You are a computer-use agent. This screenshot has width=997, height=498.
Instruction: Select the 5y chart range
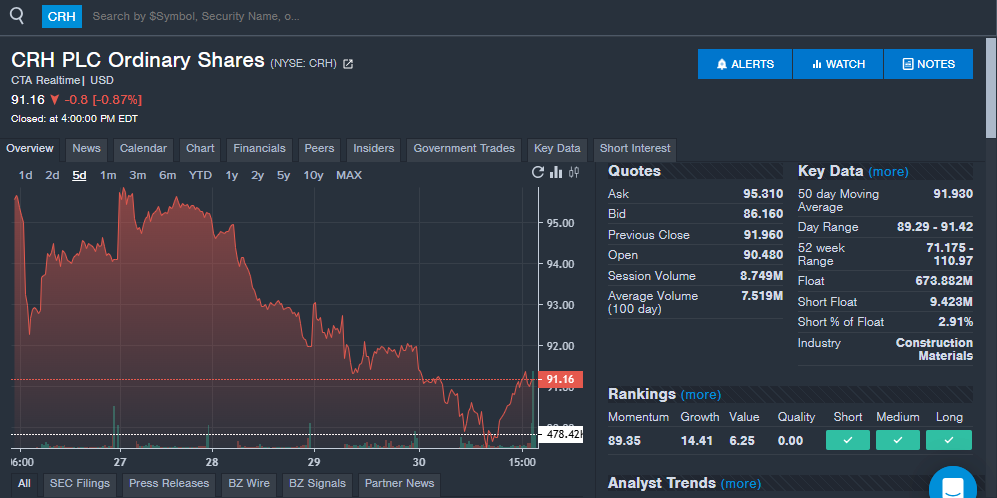click(x=284, y=176)
